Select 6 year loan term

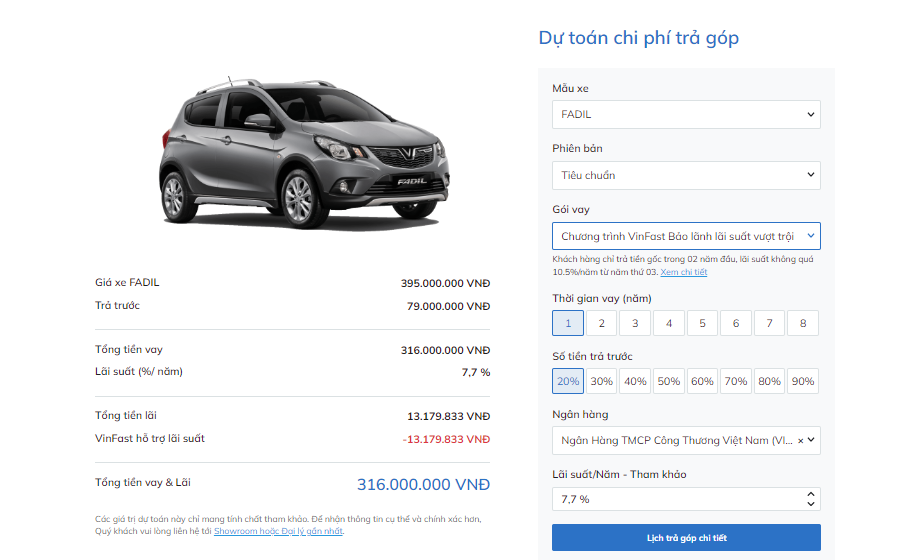(x=735, y=323)
